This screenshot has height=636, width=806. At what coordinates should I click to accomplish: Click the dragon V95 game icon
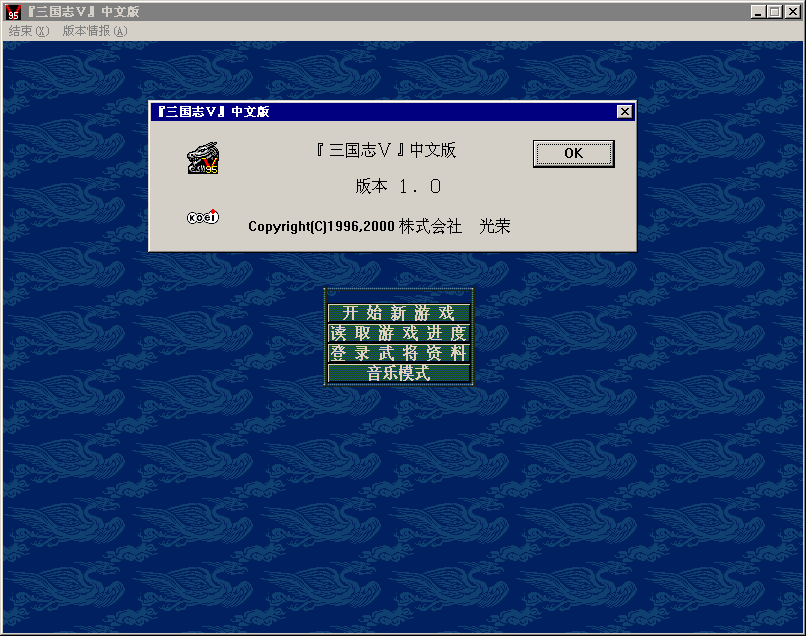[x=203, y=158]
